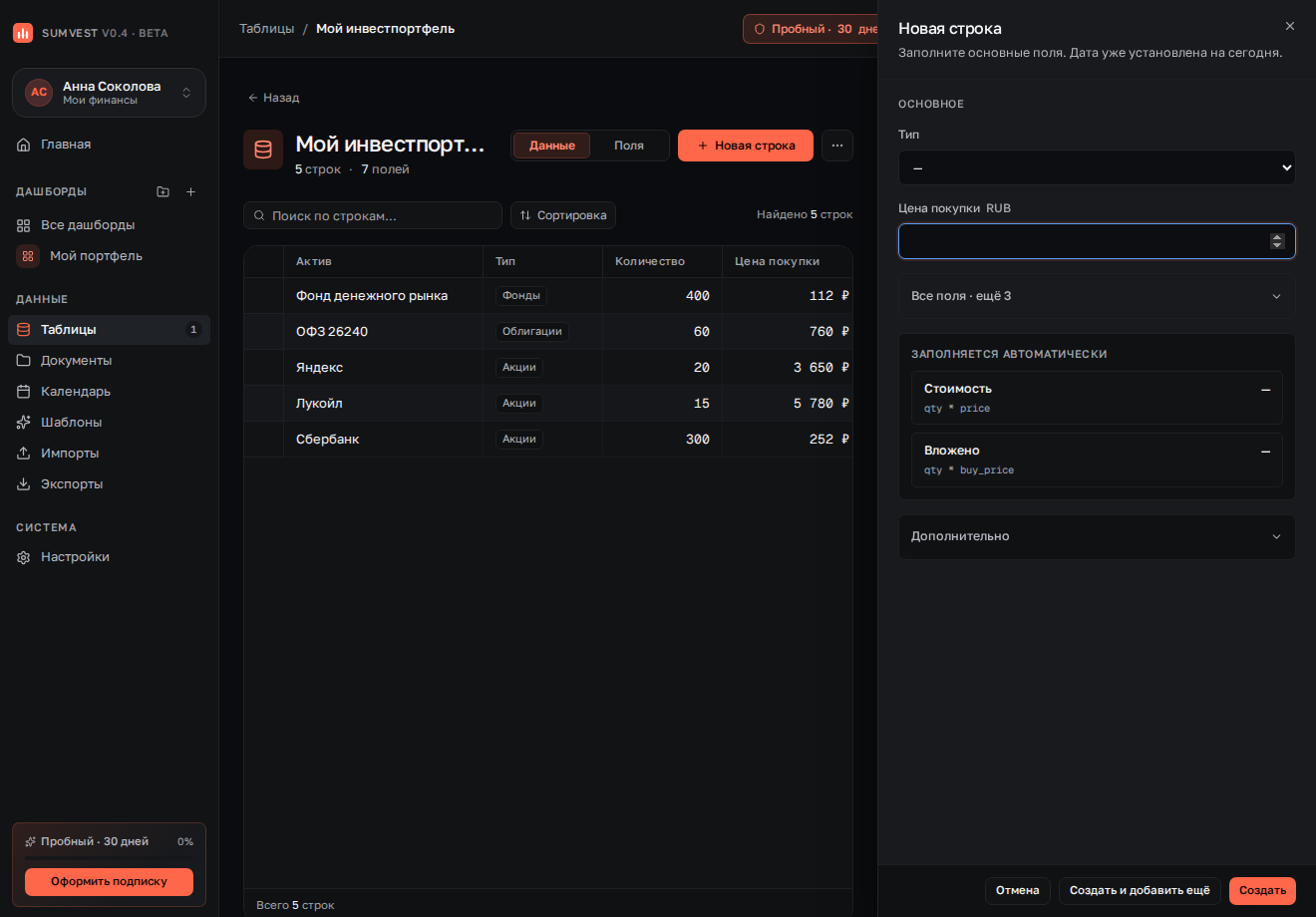Image resolution: width=1316 pixels, height=917 pixels.
Task: Switch to the Поля tab
Action: [x=629, y=146]
